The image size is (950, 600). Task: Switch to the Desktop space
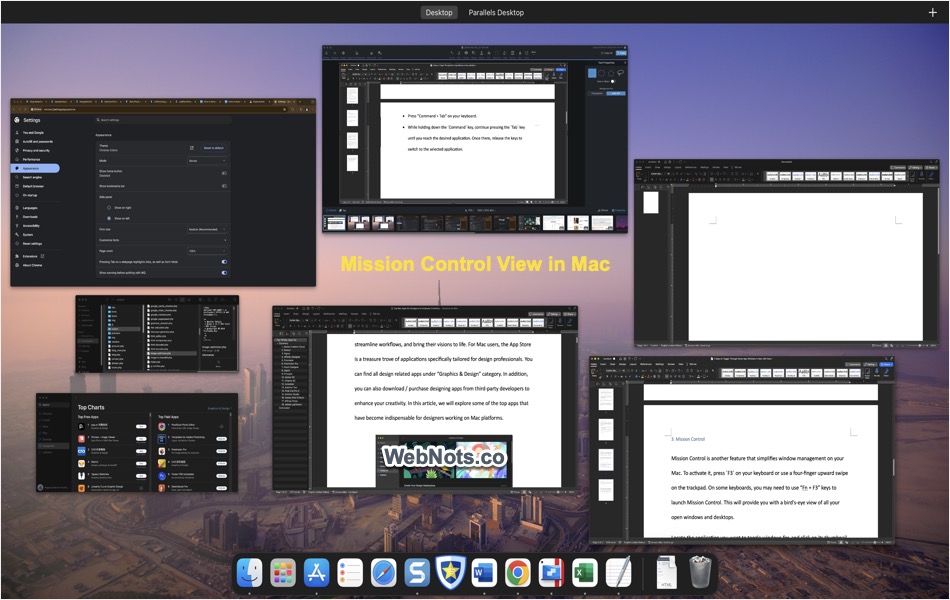pyautogui.click(x=439, y=12)
